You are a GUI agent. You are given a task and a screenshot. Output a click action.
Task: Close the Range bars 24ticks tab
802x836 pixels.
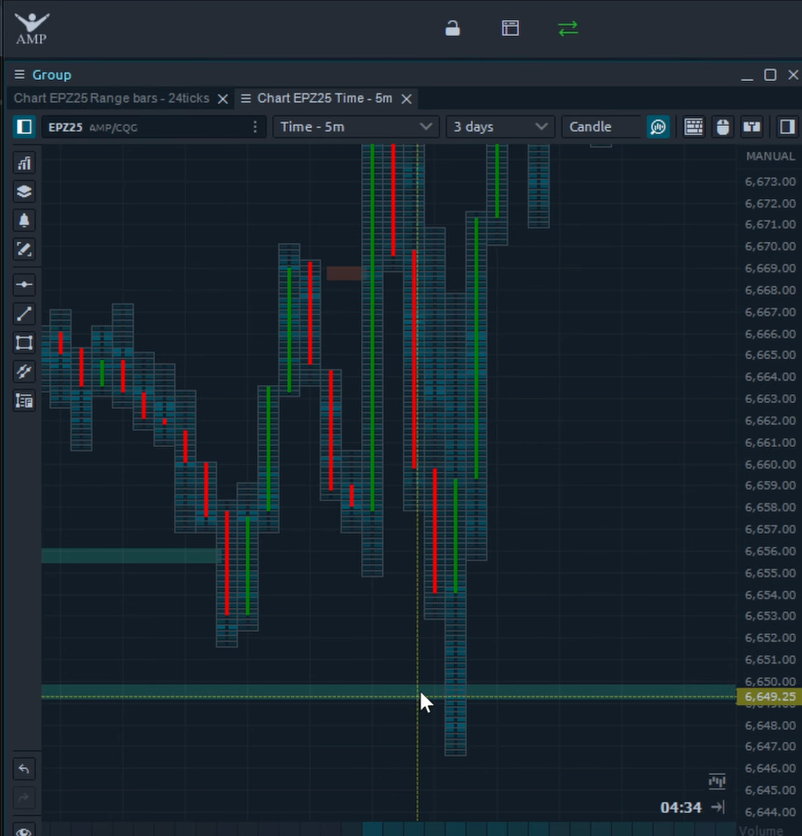223,99
